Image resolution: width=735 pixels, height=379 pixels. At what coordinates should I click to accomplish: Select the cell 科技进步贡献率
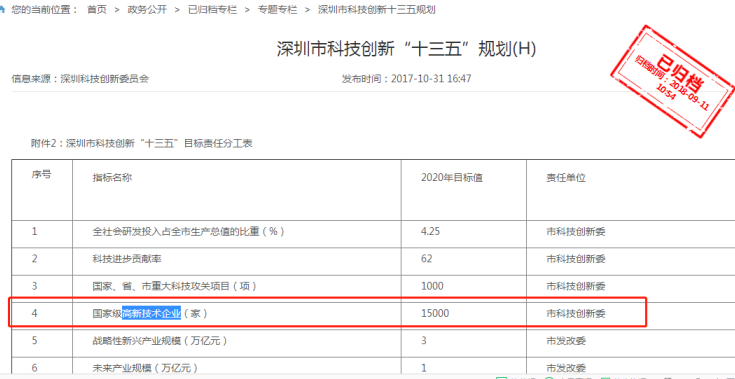[127, 259]
